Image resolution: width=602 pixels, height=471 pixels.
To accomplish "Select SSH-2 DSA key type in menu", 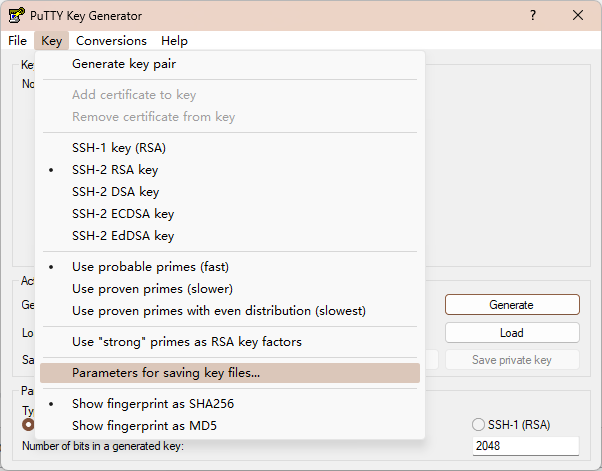I will [x=115, y=192].
